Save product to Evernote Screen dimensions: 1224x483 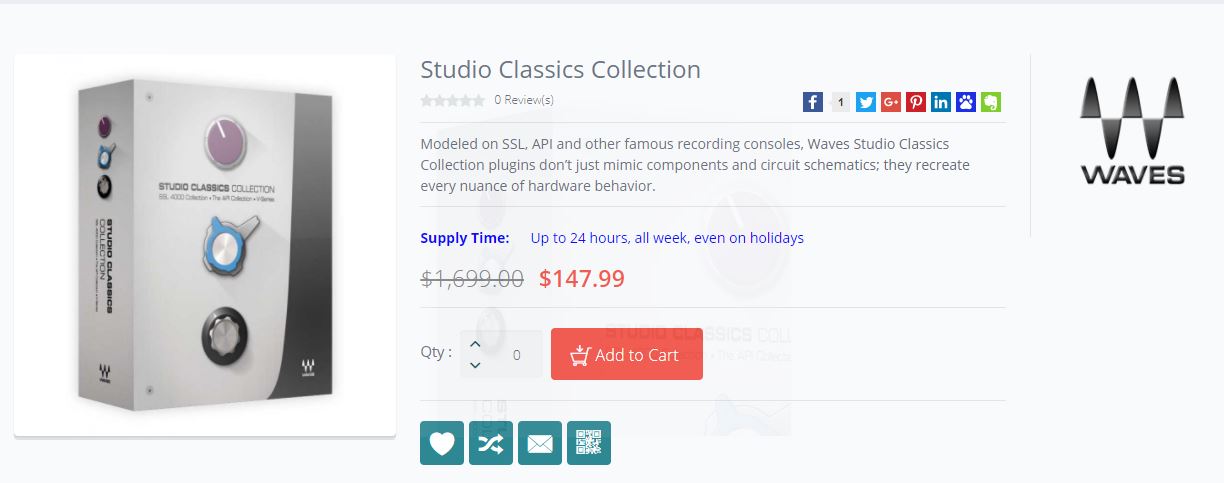[991, 102]
